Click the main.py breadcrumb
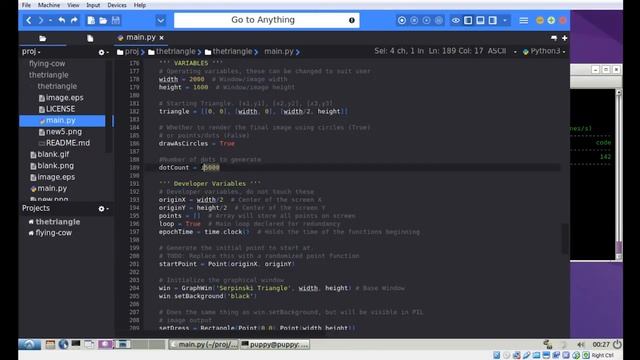This screenshot has width=640, height=360. tap(279, 51)
